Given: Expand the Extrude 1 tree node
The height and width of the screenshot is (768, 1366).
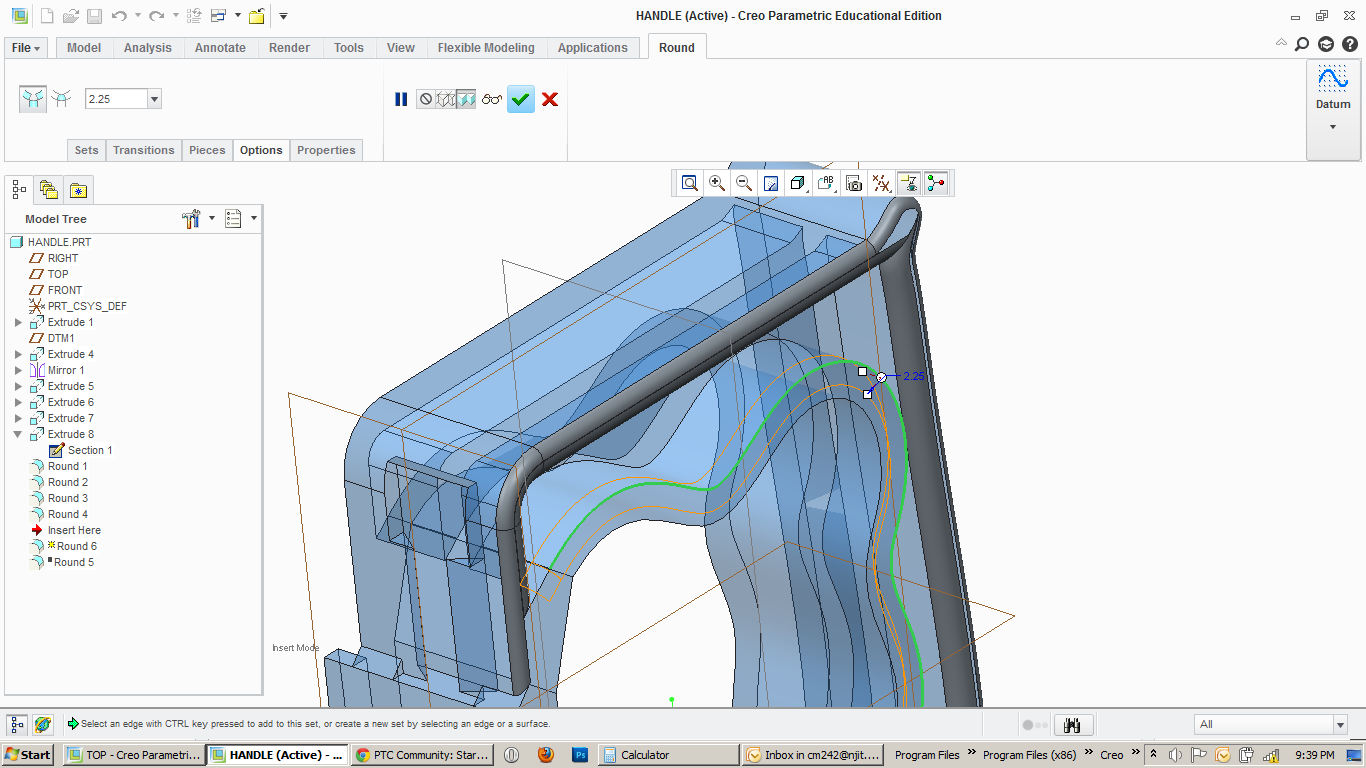Looking at the screenshot, I should (x=18, y=323).
